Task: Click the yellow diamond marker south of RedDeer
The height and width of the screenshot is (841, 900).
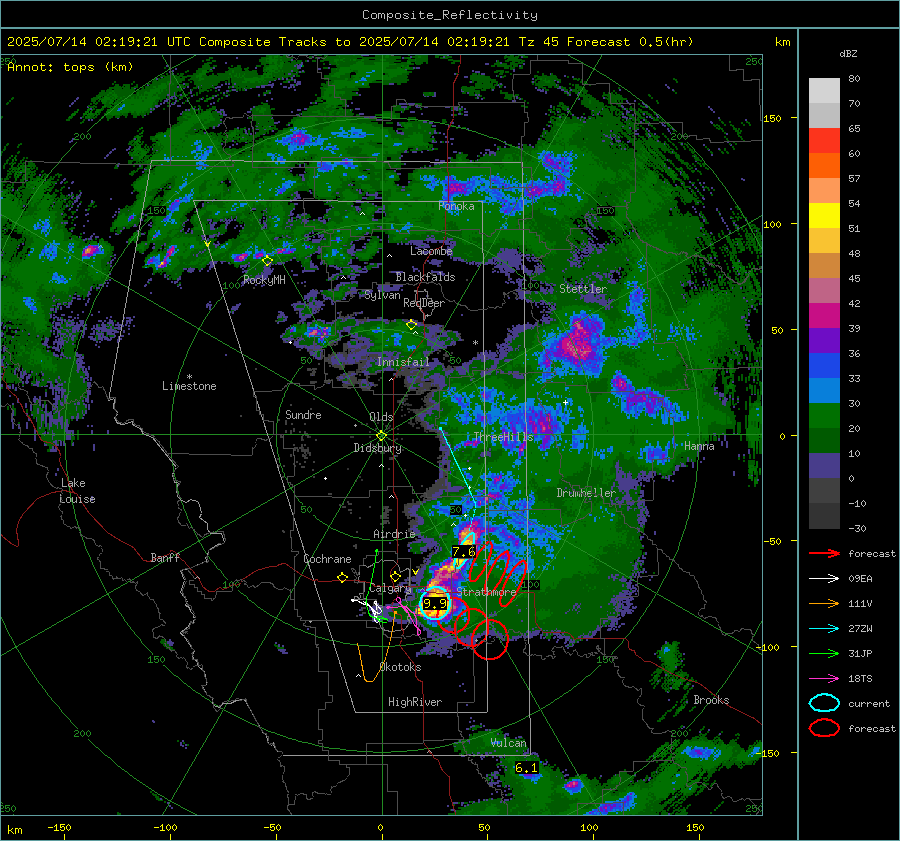Action: coord(411,325)
